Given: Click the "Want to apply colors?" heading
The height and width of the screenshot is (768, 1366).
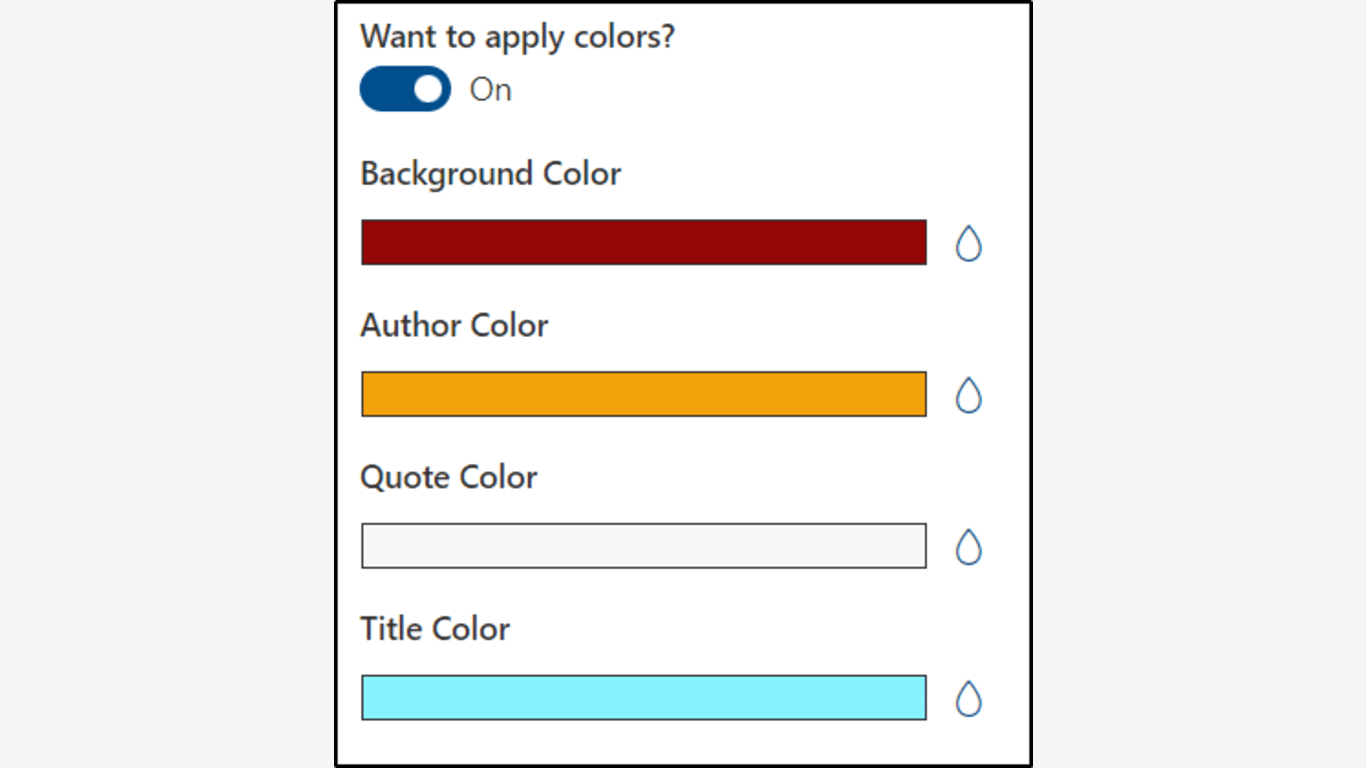Looking at the screenshot, I should (517, 37).
